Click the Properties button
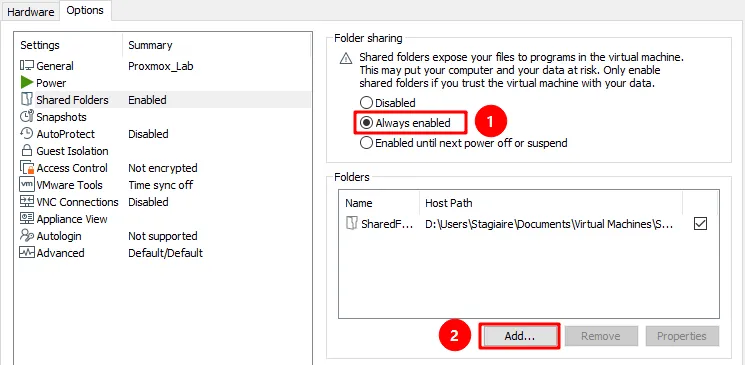 (682, 336)
